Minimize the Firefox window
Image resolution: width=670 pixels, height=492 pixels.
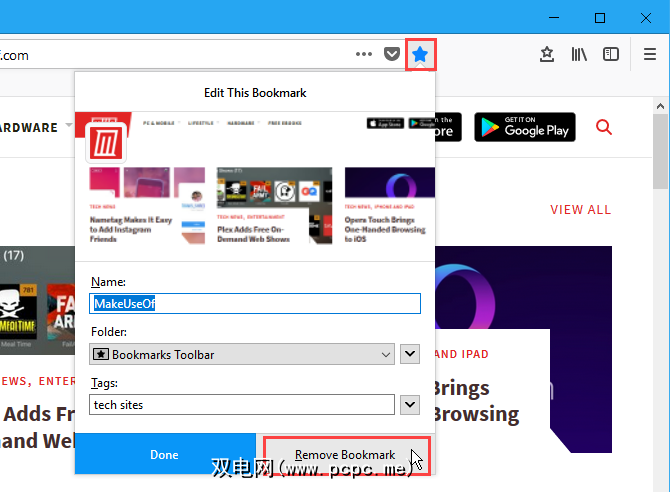click(554, 18)
